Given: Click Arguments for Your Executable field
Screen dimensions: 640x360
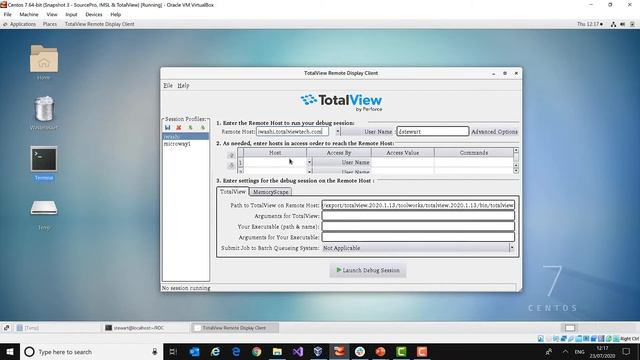Looking at the screenshot, I should point(418,237).
